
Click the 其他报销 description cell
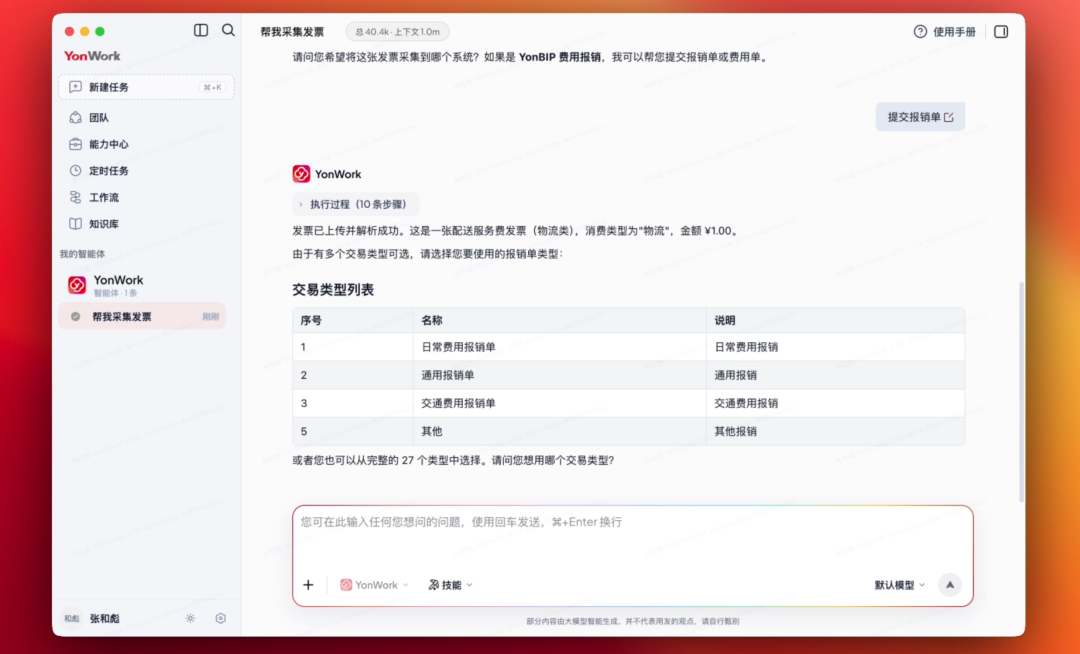point(835,432)
